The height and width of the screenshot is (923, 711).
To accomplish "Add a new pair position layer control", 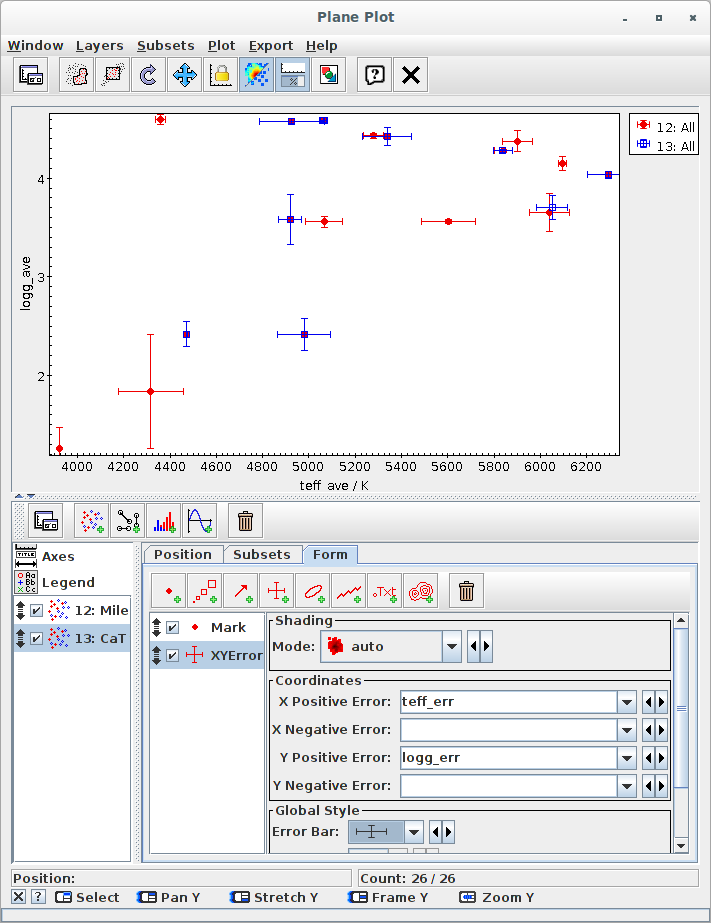I will click(128, 521).
